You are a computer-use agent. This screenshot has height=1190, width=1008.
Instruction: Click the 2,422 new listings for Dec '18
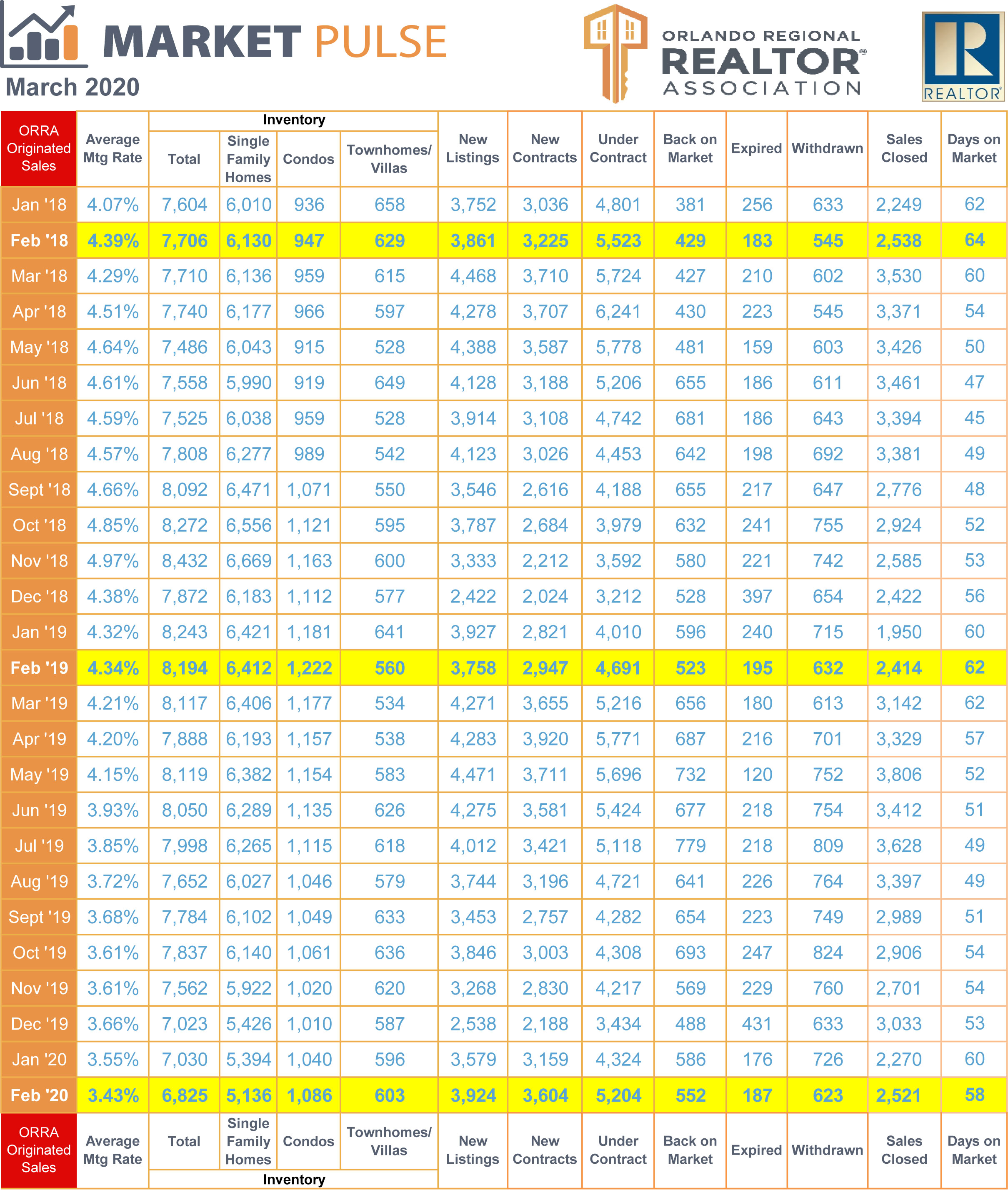pyautogui.click(x=473, y=596)
